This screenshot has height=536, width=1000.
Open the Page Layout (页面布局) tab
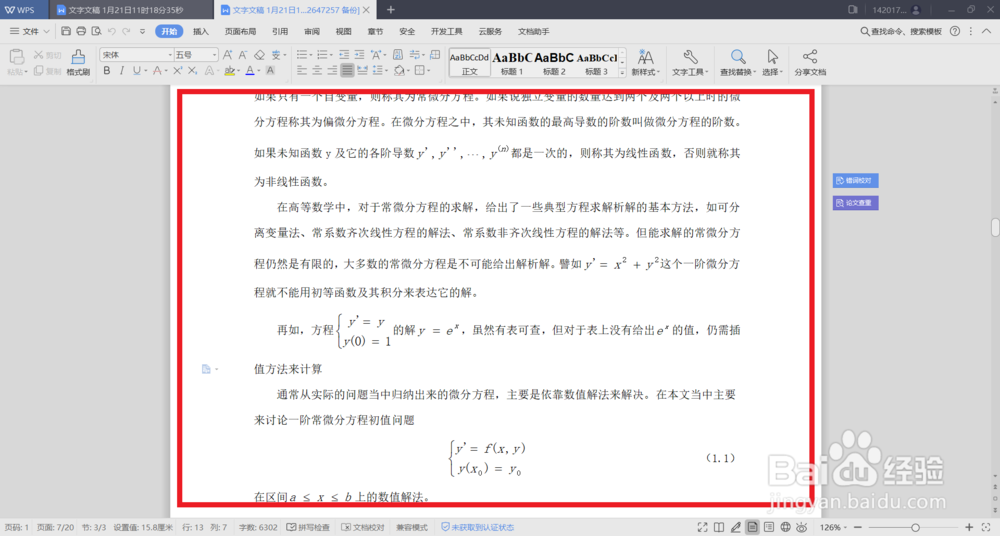tap(240, 31)
